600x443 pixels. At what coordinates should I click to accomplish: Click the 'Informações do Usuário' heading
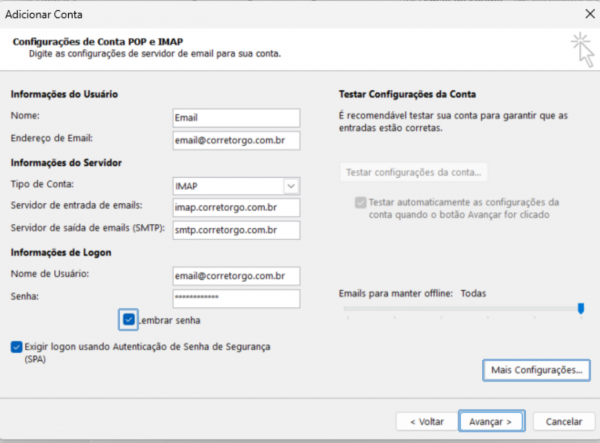(64, 94)
